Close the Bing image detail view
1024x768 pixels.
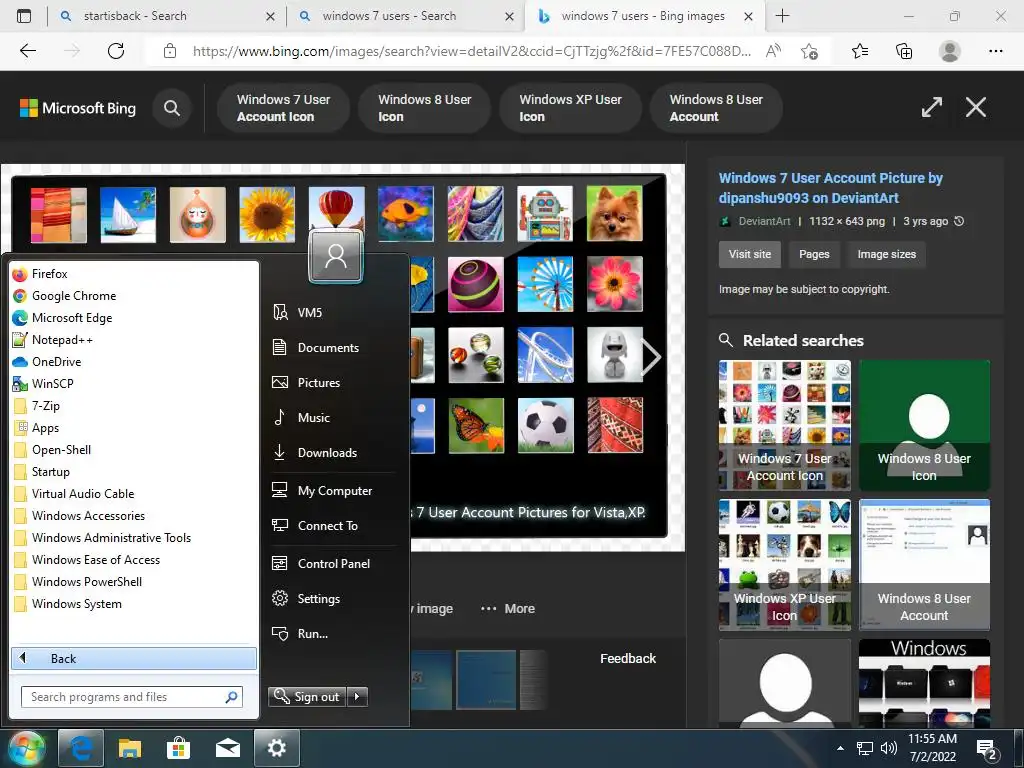(976, 107)
